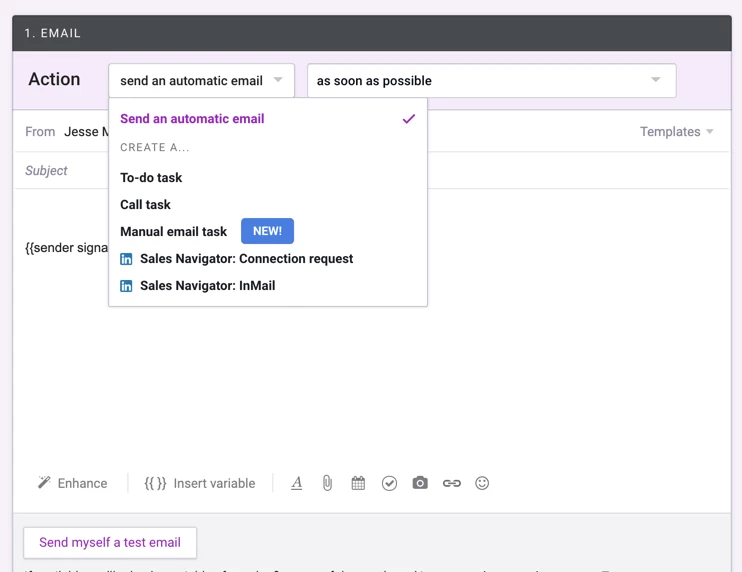Click the '1. EMAIL' step header
Image resolution: width=742 pixels, height=572 pixels.
372,33
